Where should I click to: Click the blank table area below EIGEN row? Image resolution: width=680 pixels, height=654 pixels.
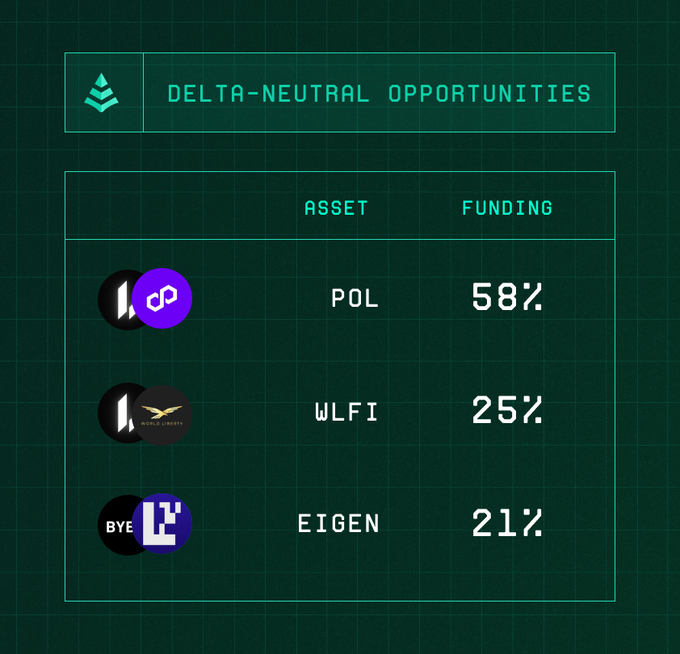[340, 578]
